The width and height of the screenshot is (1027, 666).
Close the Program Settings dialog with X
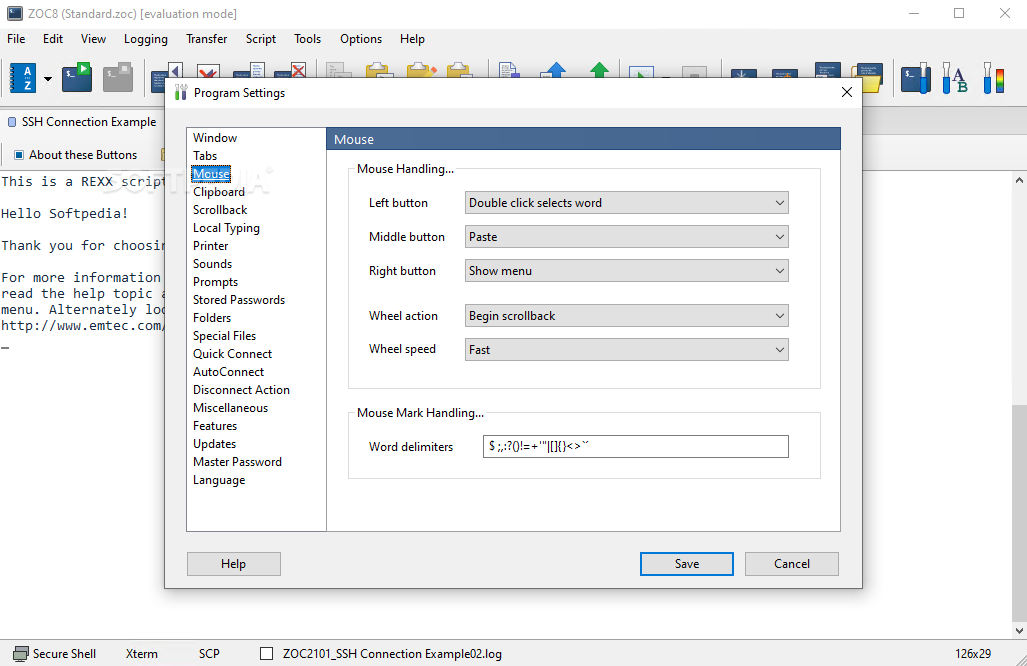[x=847, y=92]
